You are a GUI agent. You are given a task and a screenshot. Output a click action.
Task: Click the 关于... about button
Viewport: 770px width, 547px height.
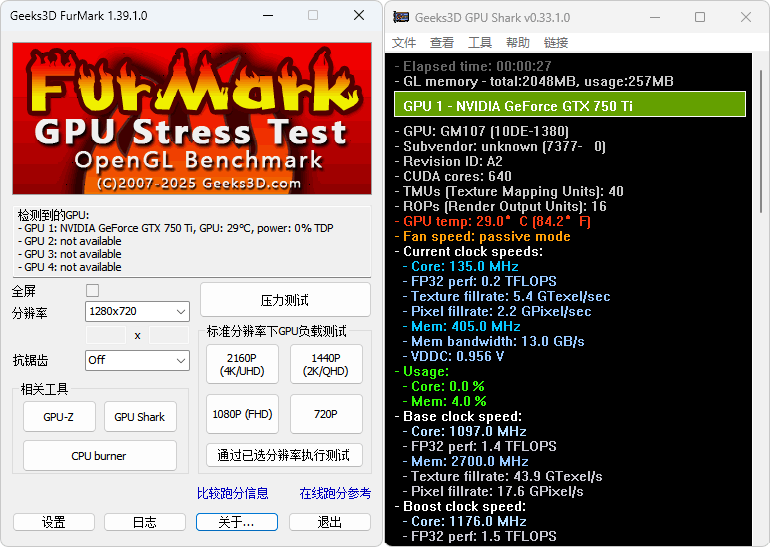pos(237,522)
